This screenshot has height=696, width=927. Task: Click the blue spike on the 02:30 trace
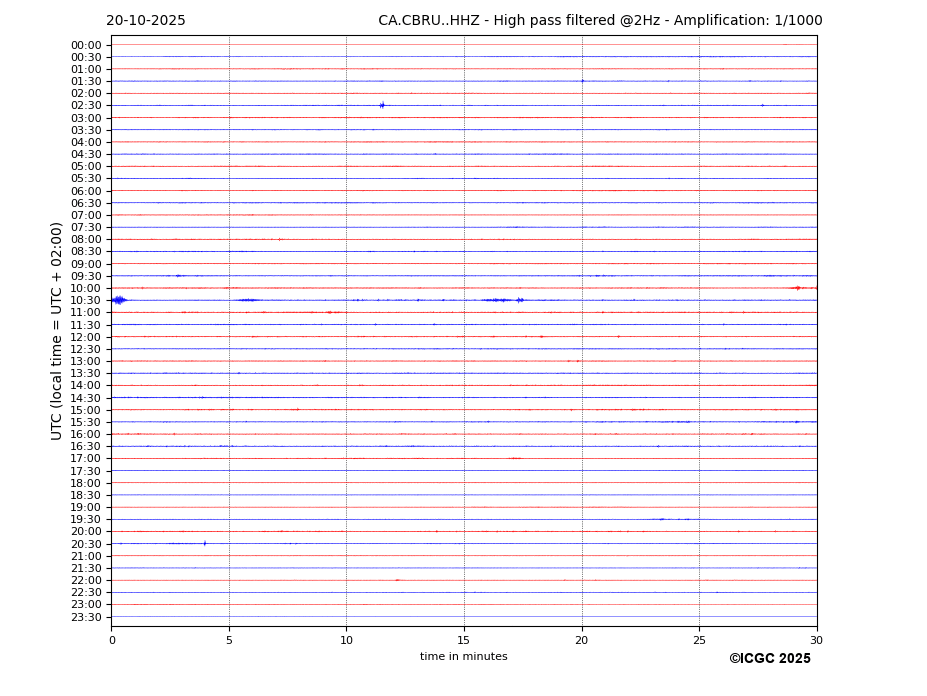click(381, 105)
